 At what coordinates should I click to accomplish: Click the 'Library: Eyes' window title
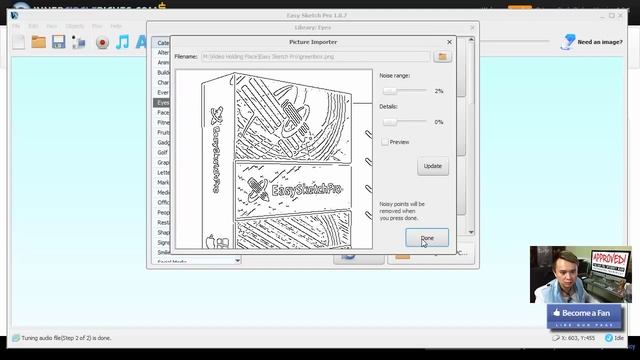pyautogui.click(x=313, y=28)
